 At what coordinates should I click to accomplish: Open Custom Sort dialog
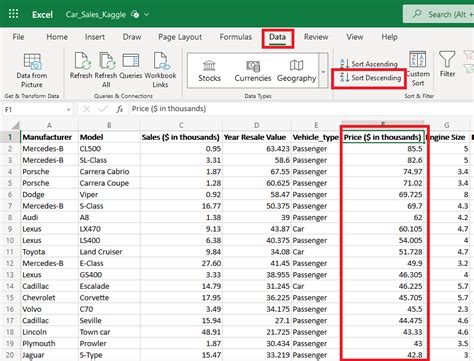pyautogui.click(x=418, y=69)
